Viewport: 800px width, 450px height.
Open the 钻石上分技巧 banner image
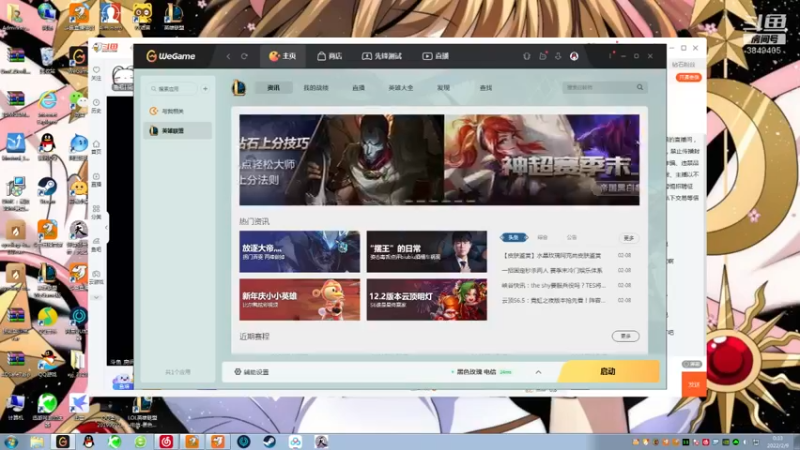[342, 160]
